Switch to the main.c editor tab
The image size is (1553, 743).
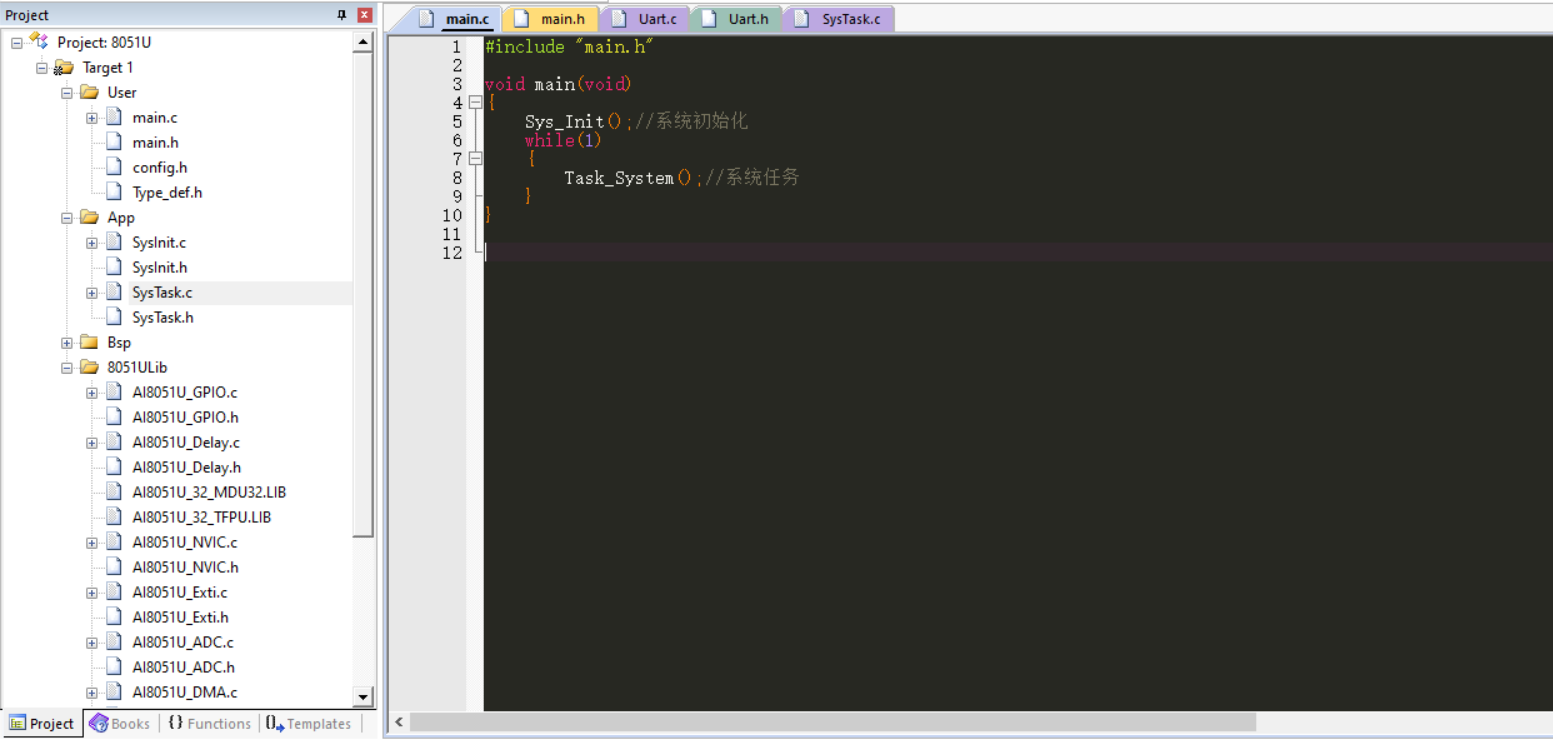pos(454,19)
